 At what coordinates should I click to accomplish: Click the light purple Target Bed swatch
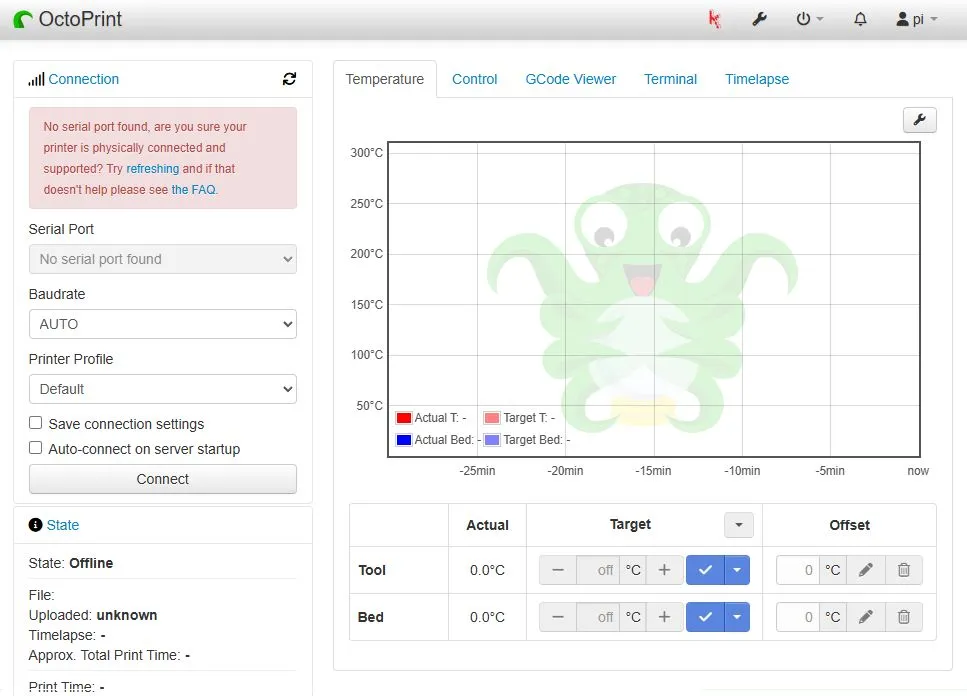pyautogui.click(x=492, y=440)
